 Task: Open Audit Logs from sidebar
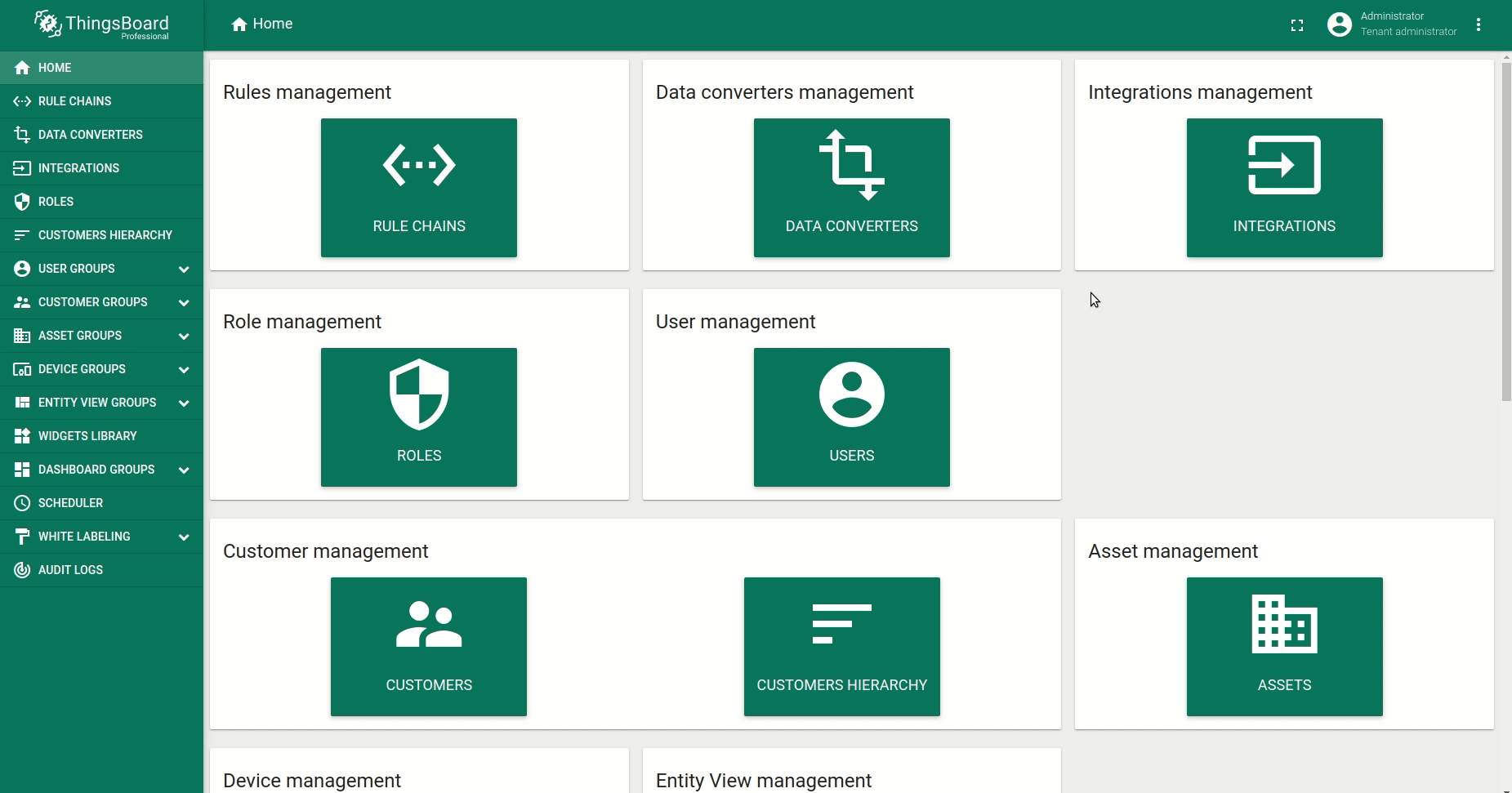(70, 570)
